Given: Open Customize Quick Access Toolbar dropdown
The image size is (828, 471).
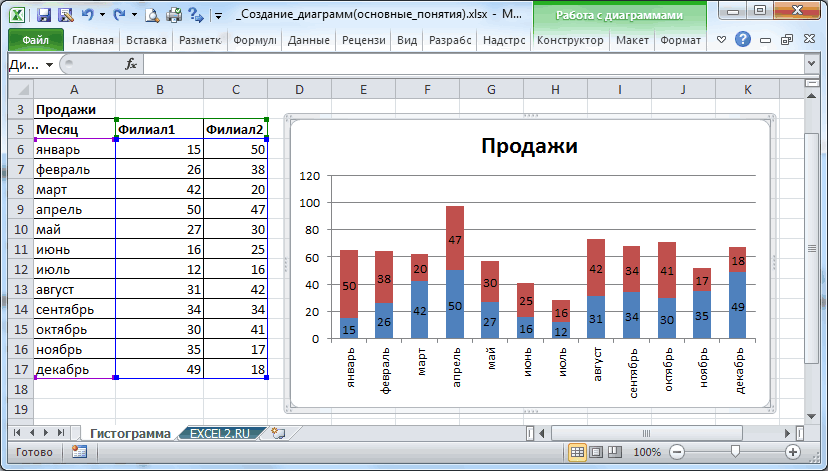Looking at the screenshot, I should point(217,16).
